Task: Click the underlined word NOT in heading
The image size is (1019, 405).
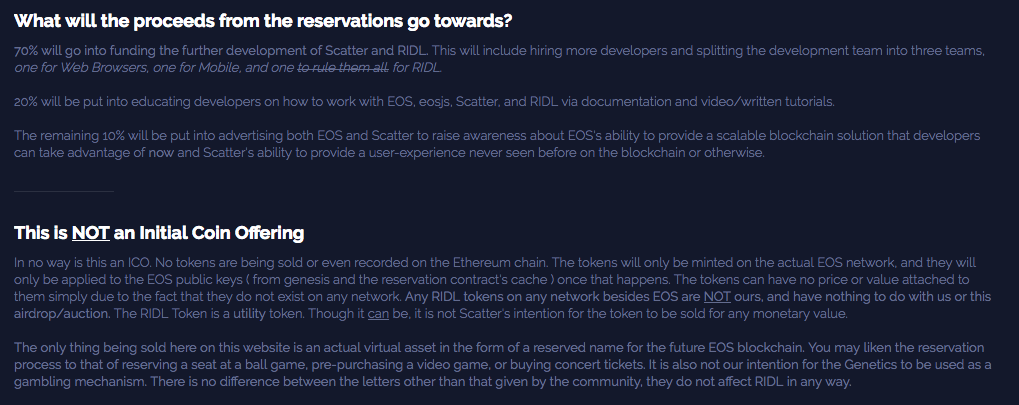Action: coord(90,233)
